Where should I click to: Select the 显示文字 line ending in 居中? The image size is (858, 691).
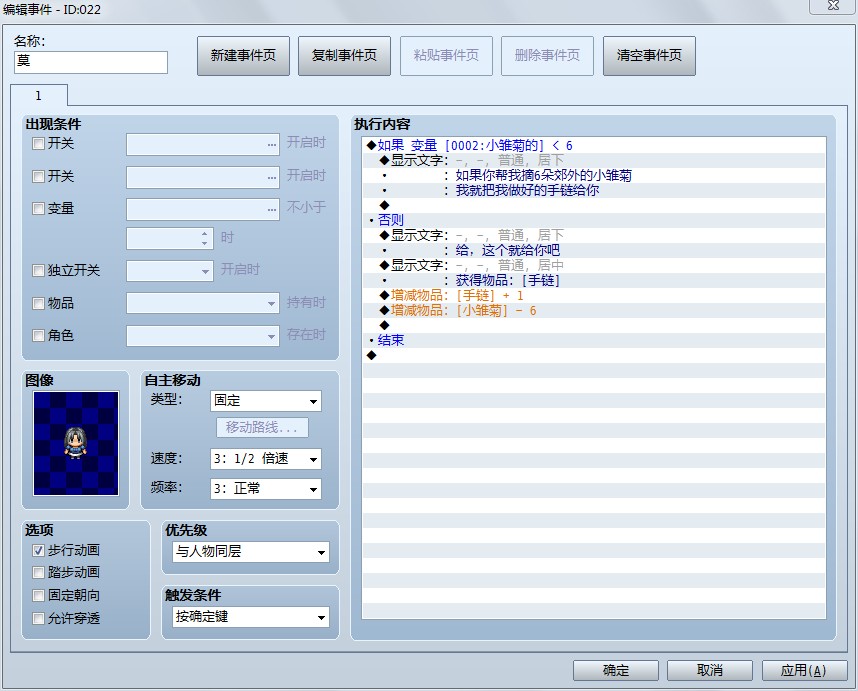coord(594,265)
